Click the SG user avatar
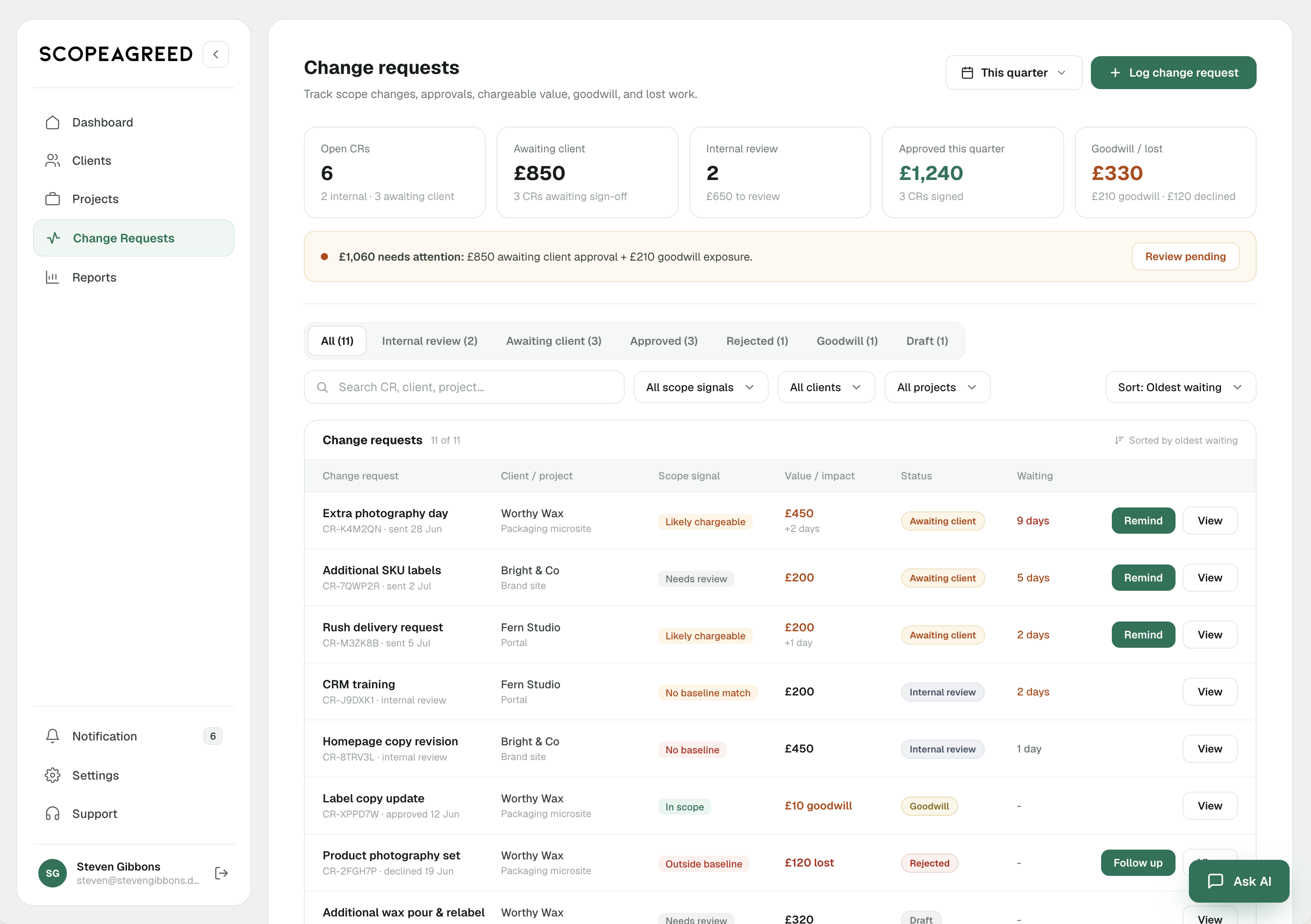Viewport: 1311px width, 924px height. [53, 873]
